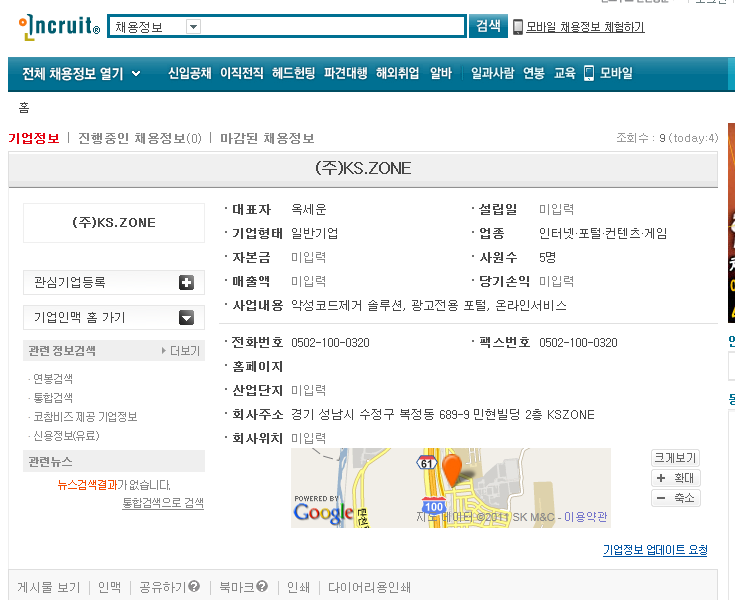Open the 기업인맥 홈 가기 dropdown arrow
Viewport: 735px width, 600px height.
point(186,318)
